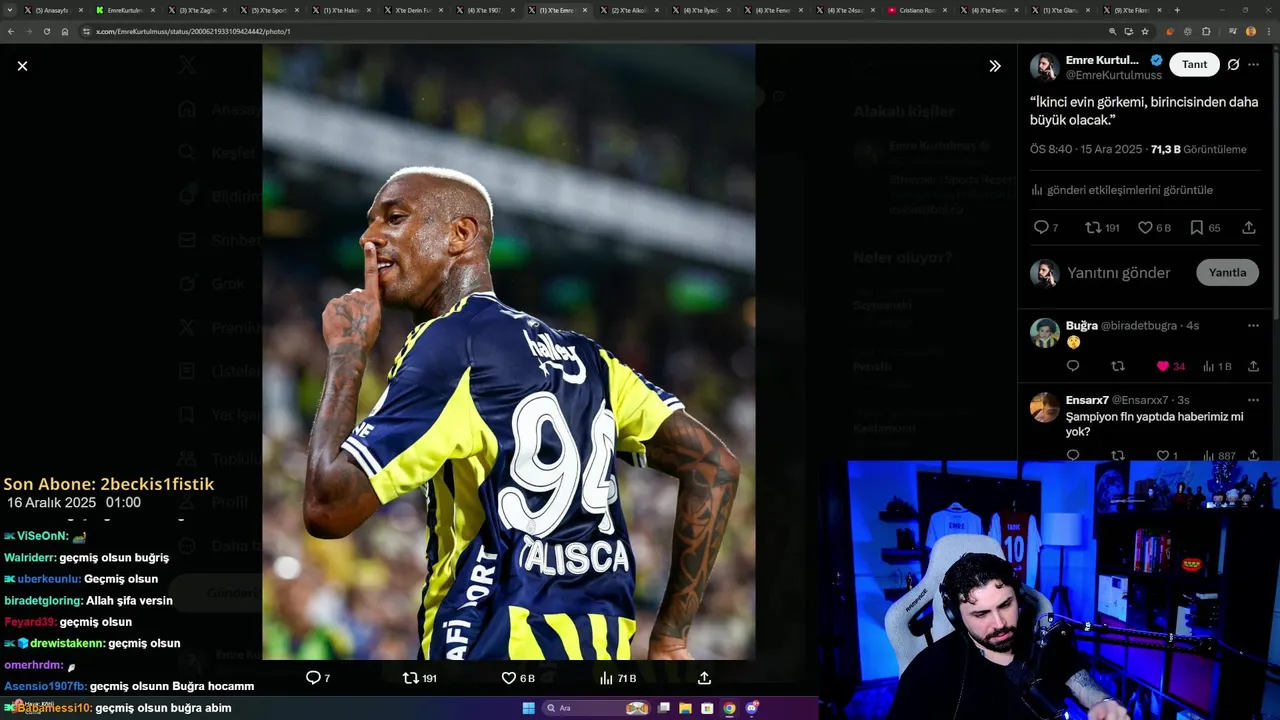Image resolution: width=1280 pixels, height=720 pixels.
Task: Open the more options menu on Emre's post
Action: click(x=1254, y=65)
